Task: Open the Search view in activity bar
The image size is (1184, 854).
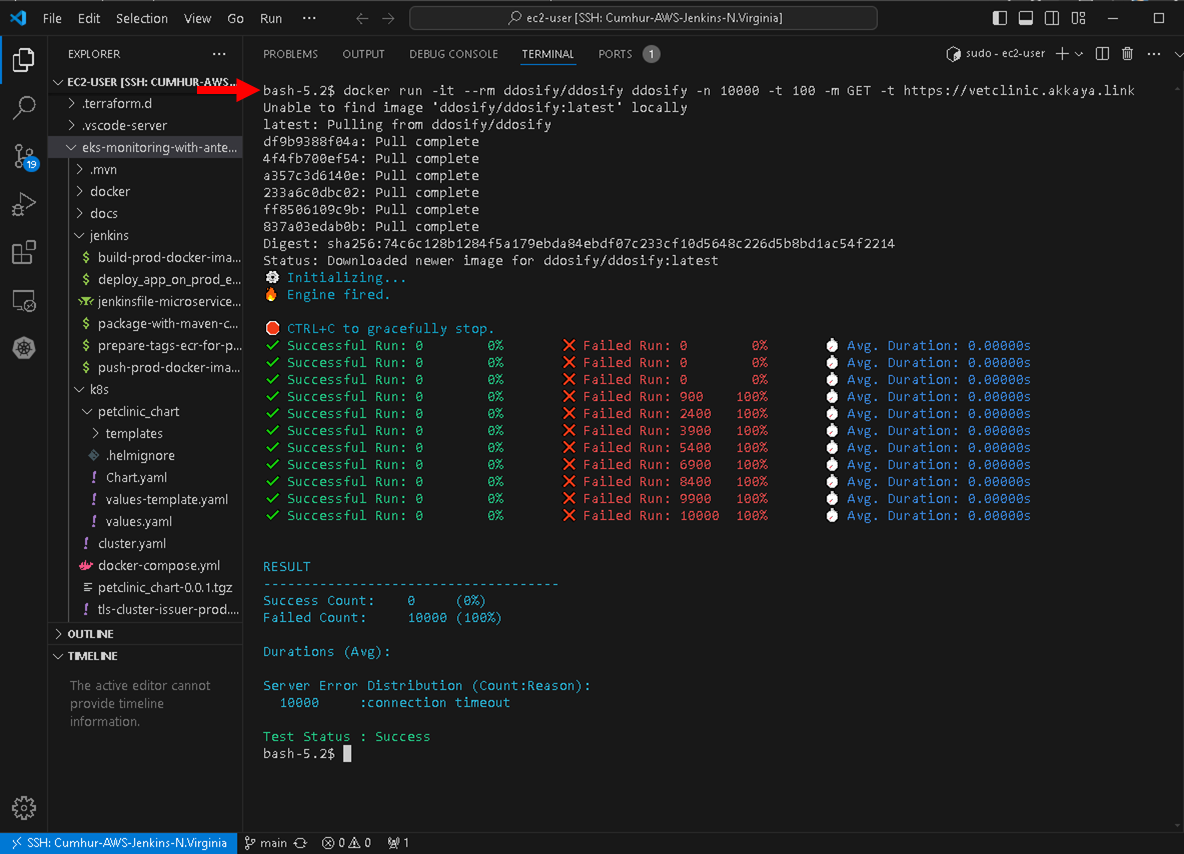Action: tap(24, 108)
